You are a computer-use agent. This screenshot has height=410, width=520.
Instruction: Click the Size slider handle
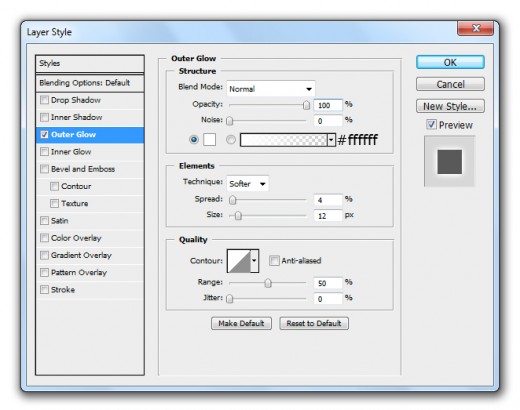238,216
